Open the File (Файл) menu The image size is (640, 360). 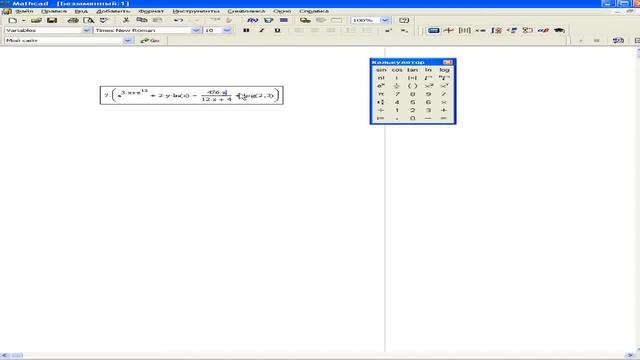click(24, 11)
